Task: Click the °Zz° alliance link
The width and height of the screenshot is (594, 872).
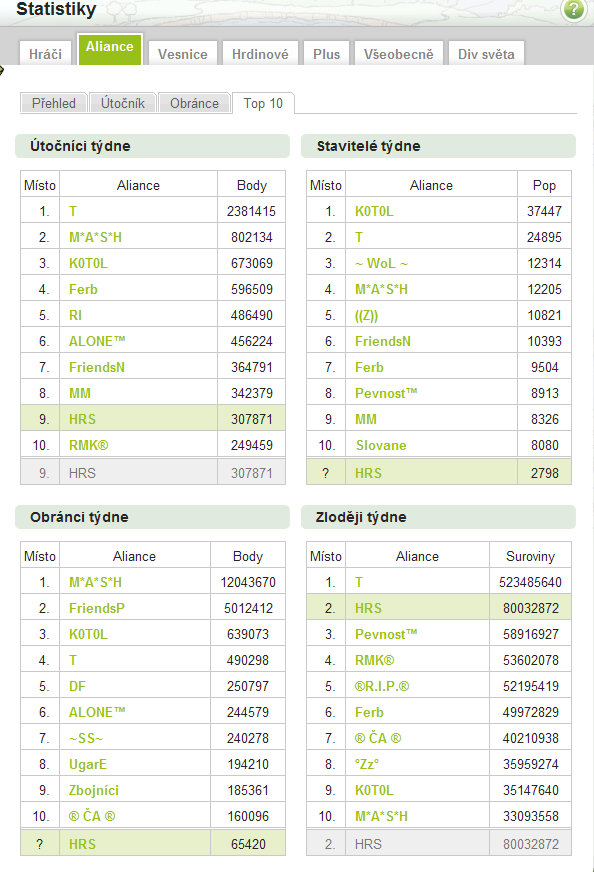Action: coord(367,764)
